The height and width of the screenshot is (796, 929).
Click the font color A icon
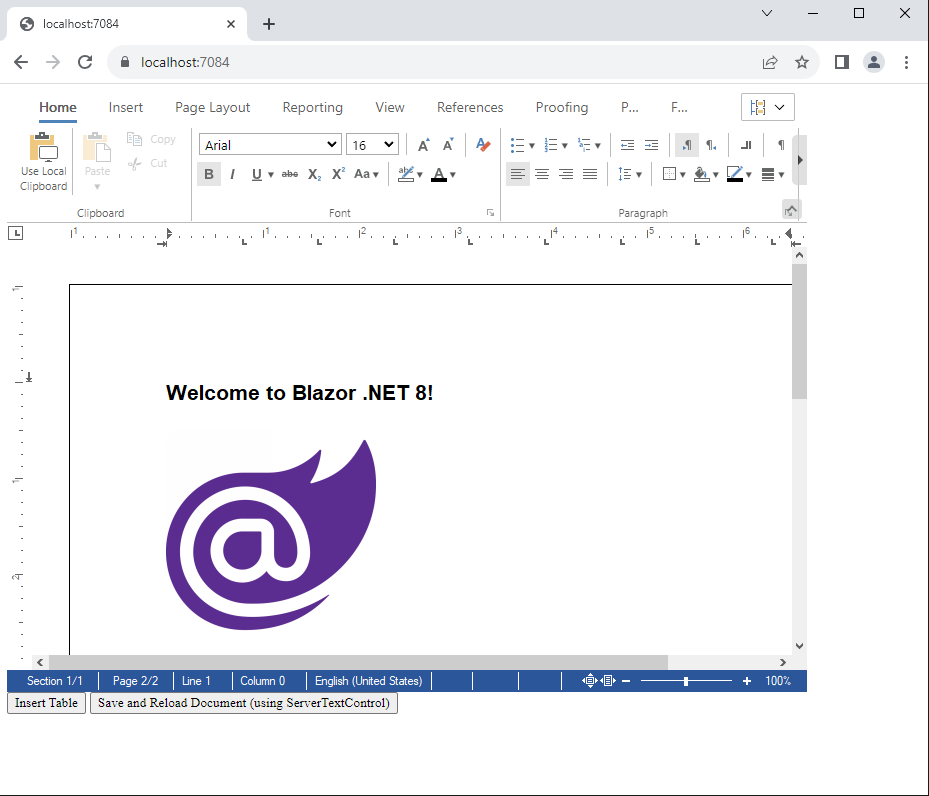point(438,174)
